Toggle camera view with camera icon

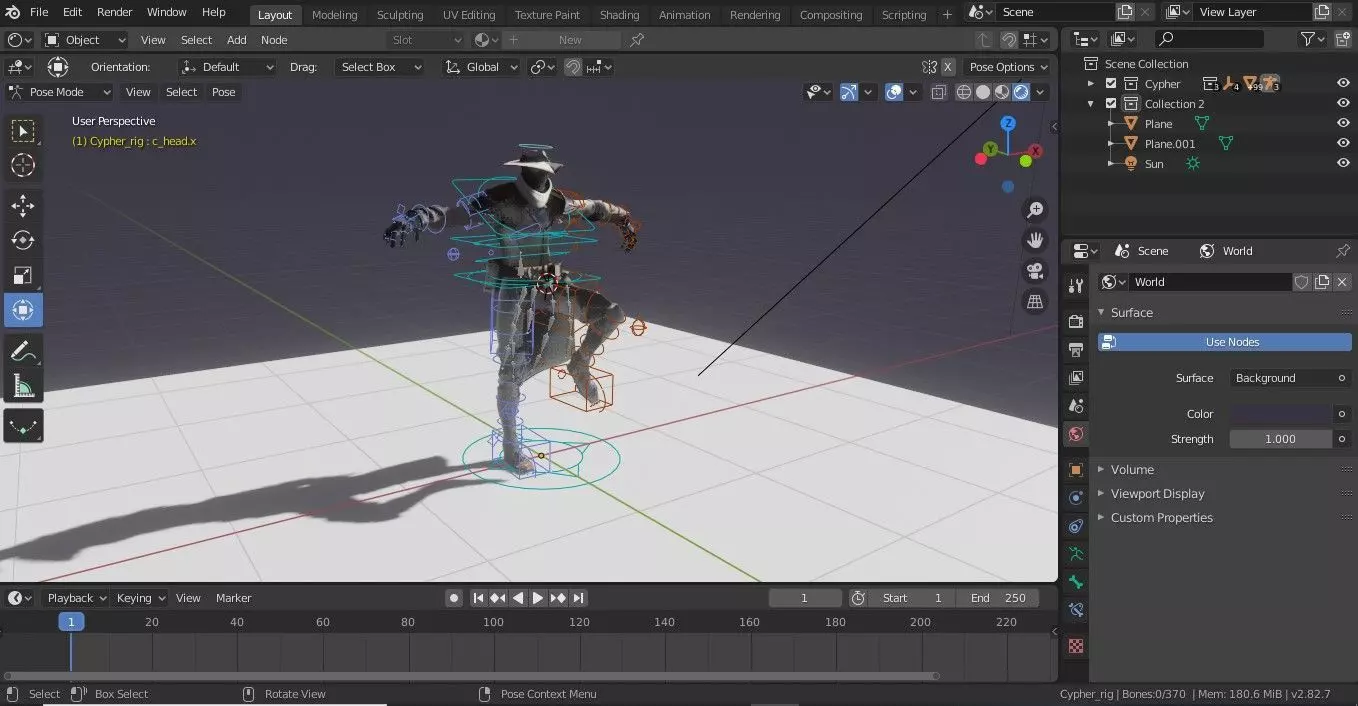1035,271
